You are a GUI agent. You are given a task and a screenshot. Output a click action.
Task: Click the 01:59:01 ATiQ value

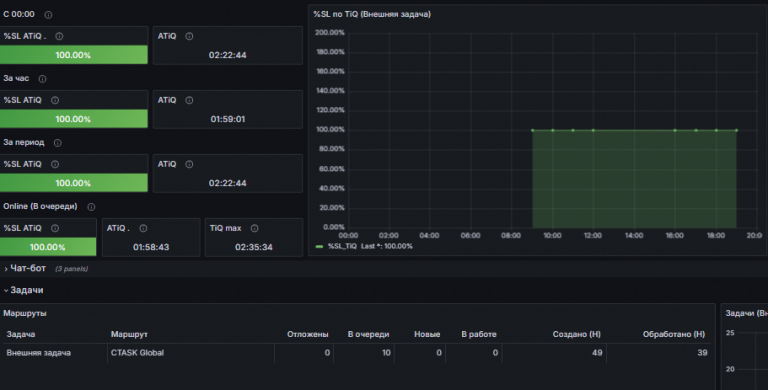coord(228,119)
